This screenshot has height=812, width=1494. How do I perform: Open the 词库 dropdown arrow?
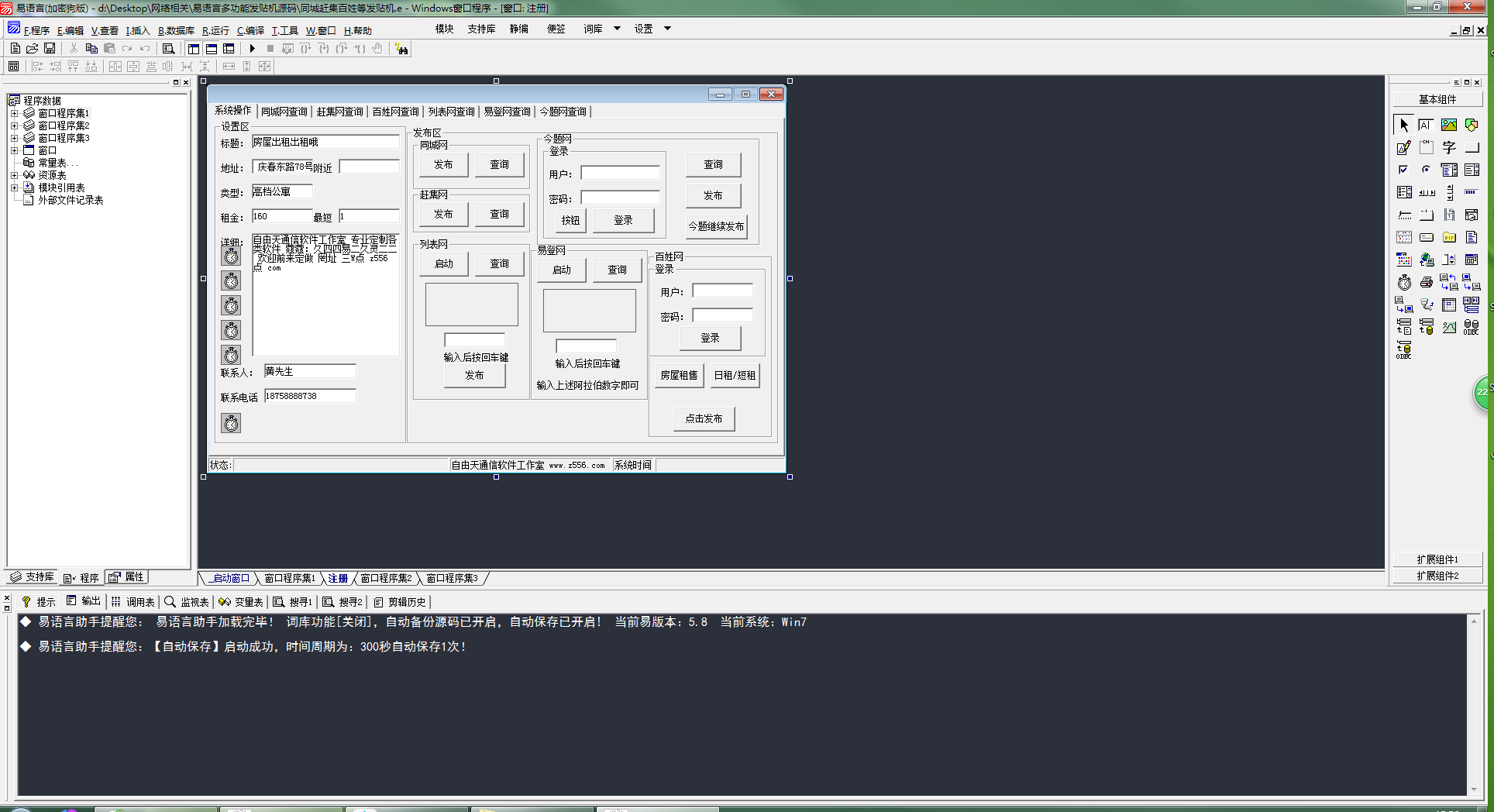[617, 29]
